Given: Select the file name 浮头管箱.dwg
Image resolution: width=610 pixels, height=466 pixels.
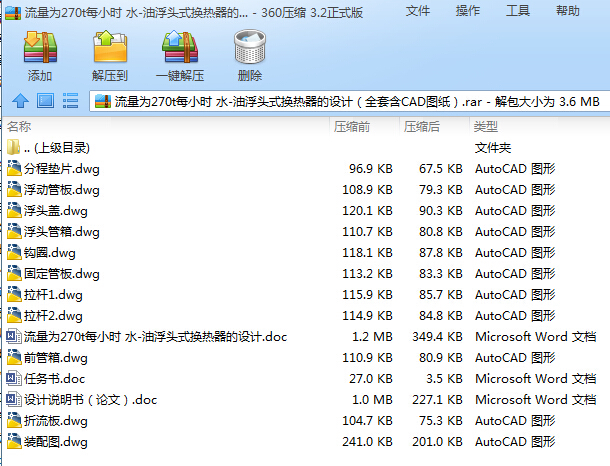Looking at the screenshot, I should click(62, 232).
